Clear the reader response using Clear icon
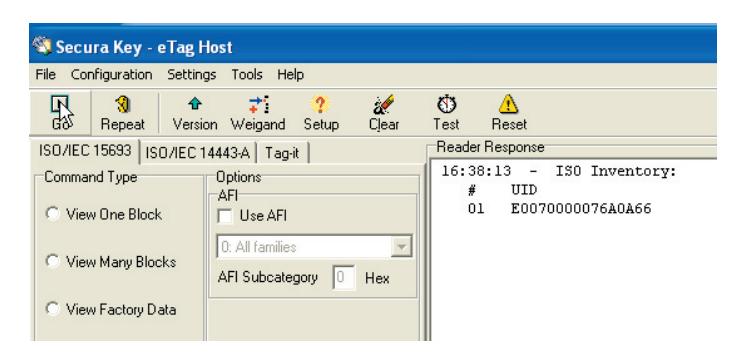 point(384,113)
